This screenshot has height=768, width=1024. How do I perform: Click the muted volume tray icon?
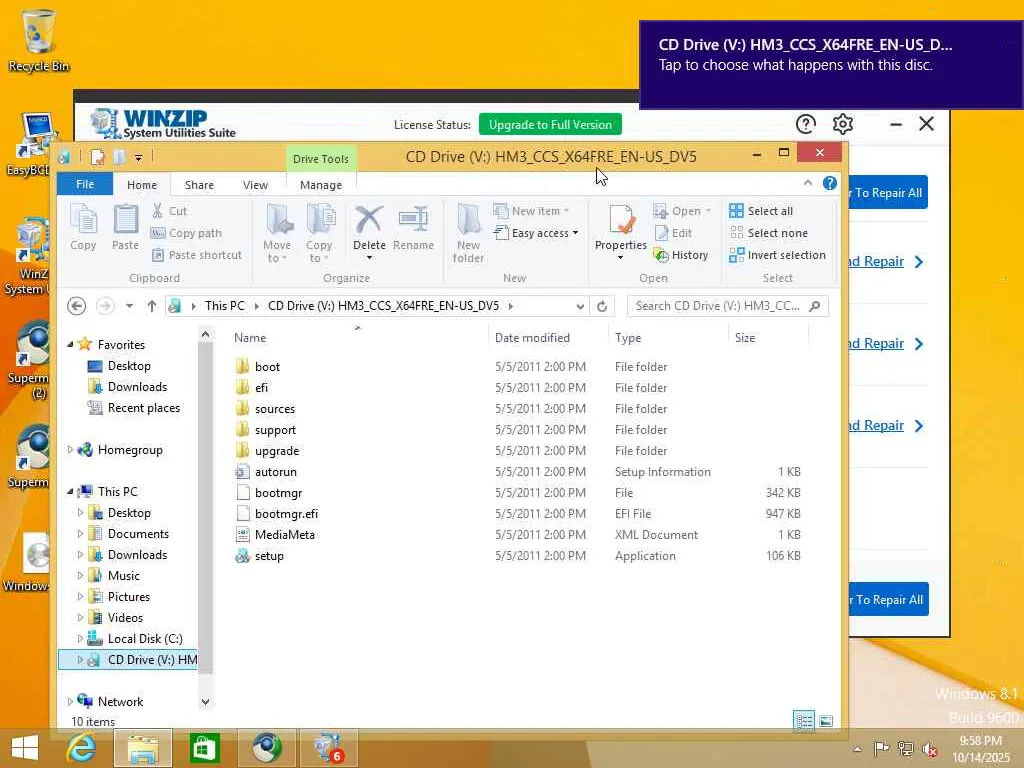[930, 748]
